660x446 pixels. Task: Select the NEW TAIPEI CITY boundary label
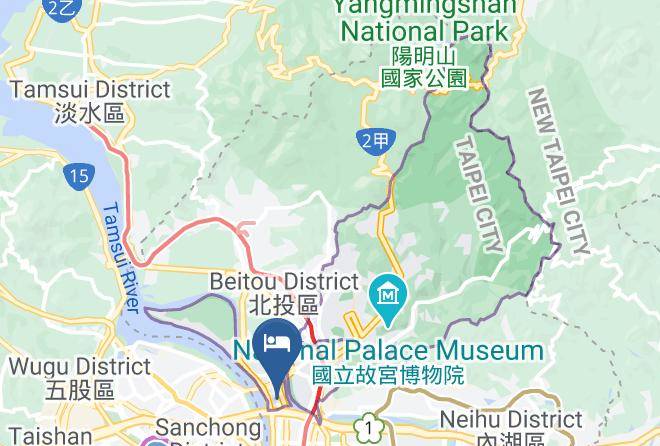558,172
